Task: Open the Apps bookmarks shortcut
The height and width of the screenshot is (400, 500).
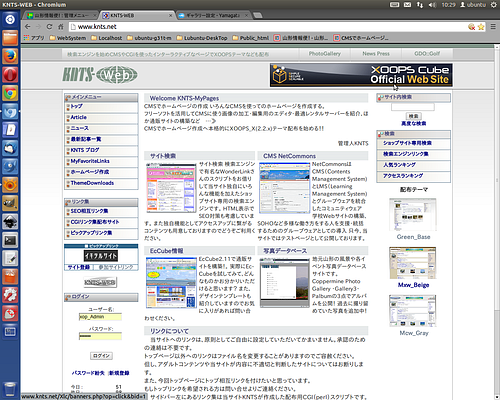Action: click(x=34, y=38)
